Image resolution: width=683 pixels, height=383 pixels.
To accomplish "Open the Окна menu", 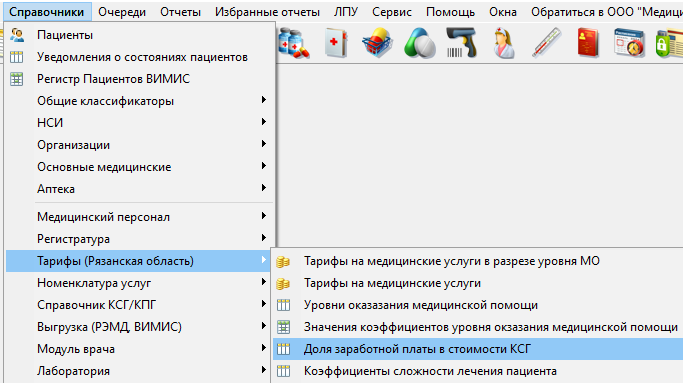I will tap(503, 12).
